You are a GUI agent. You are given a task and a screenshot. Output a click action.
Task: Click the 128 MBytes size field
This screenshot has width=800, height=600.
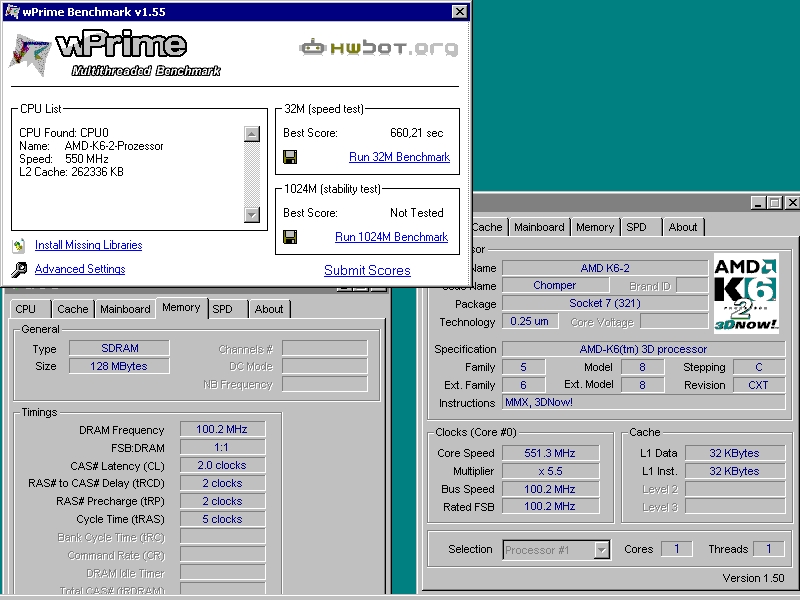click(x=119, y=366)
